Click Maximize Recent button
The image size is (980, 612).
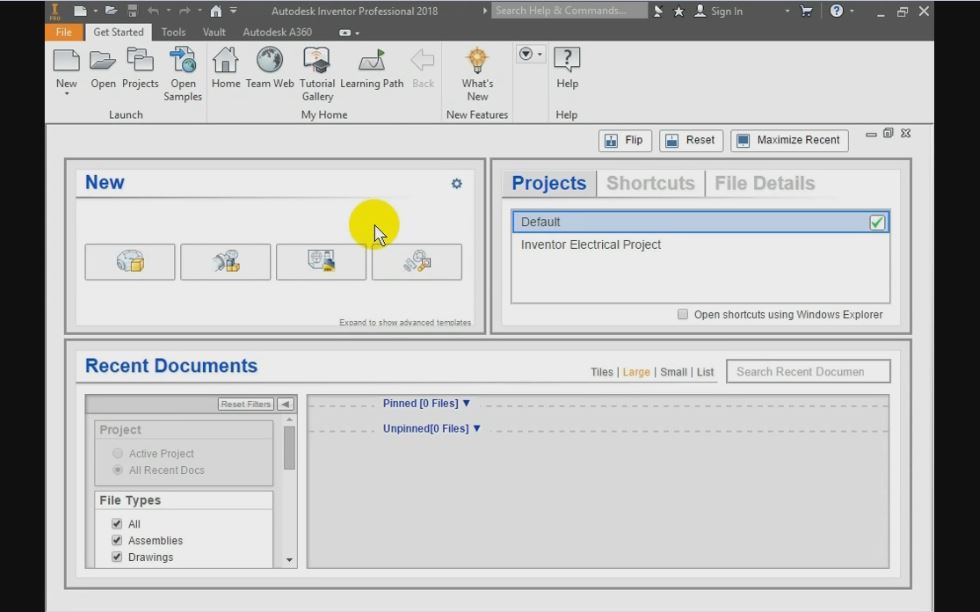pos(789,140)
